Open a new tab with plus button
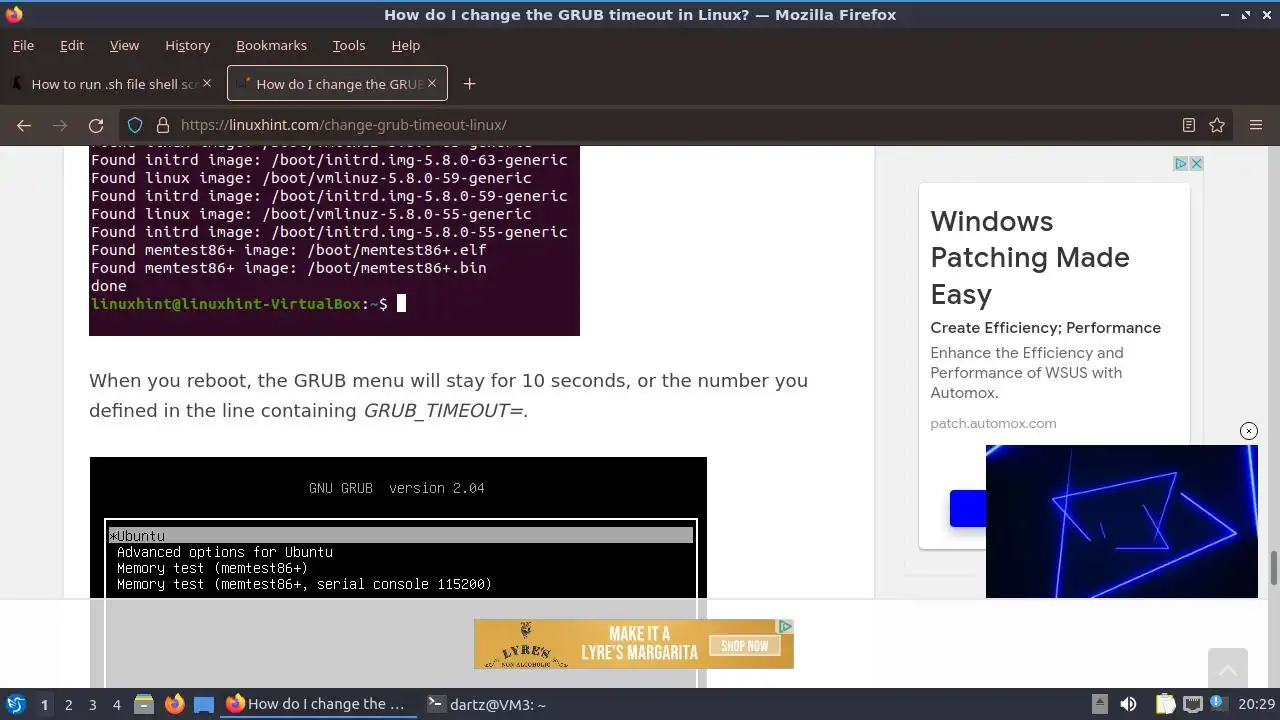The image size is (1280, 720). click(469, 84)
